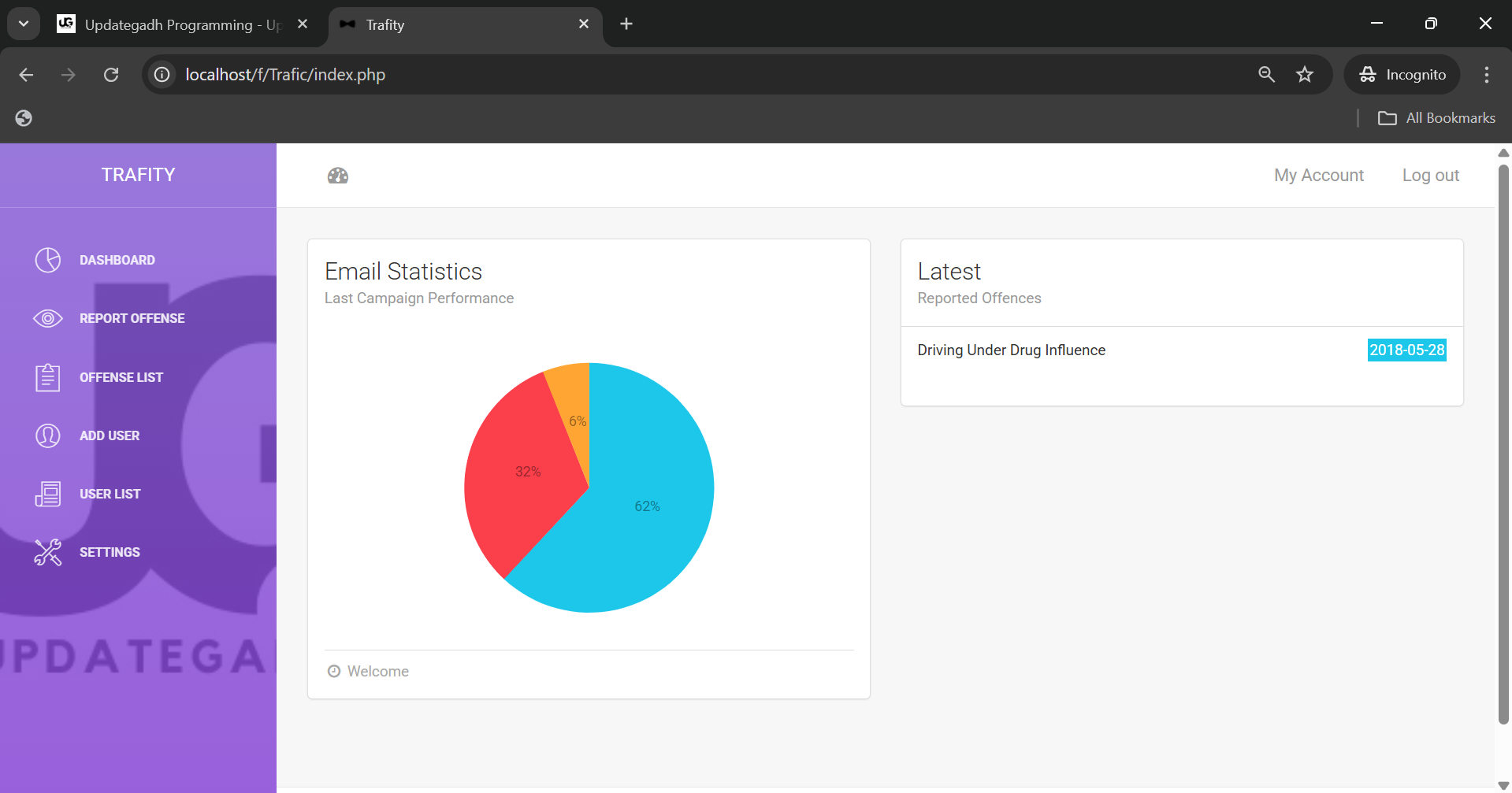The height and width of the screenshot is (793, 1512).
Task: Open the My Account link
Action: click(x=1319, y=176)
